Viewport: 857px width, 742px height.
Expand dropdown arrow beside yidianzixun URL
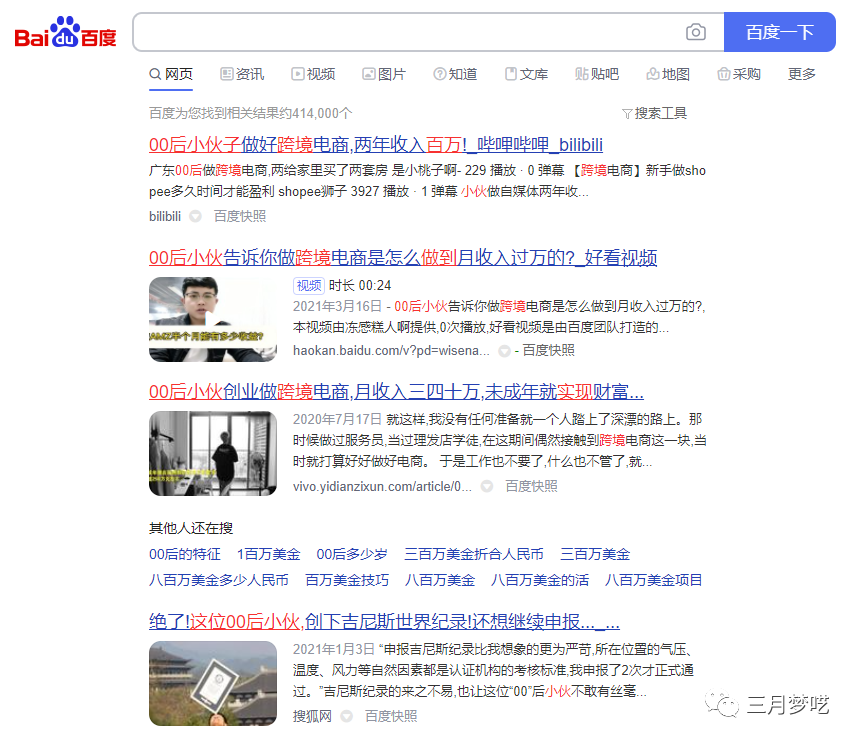click(x=486, y=486)
